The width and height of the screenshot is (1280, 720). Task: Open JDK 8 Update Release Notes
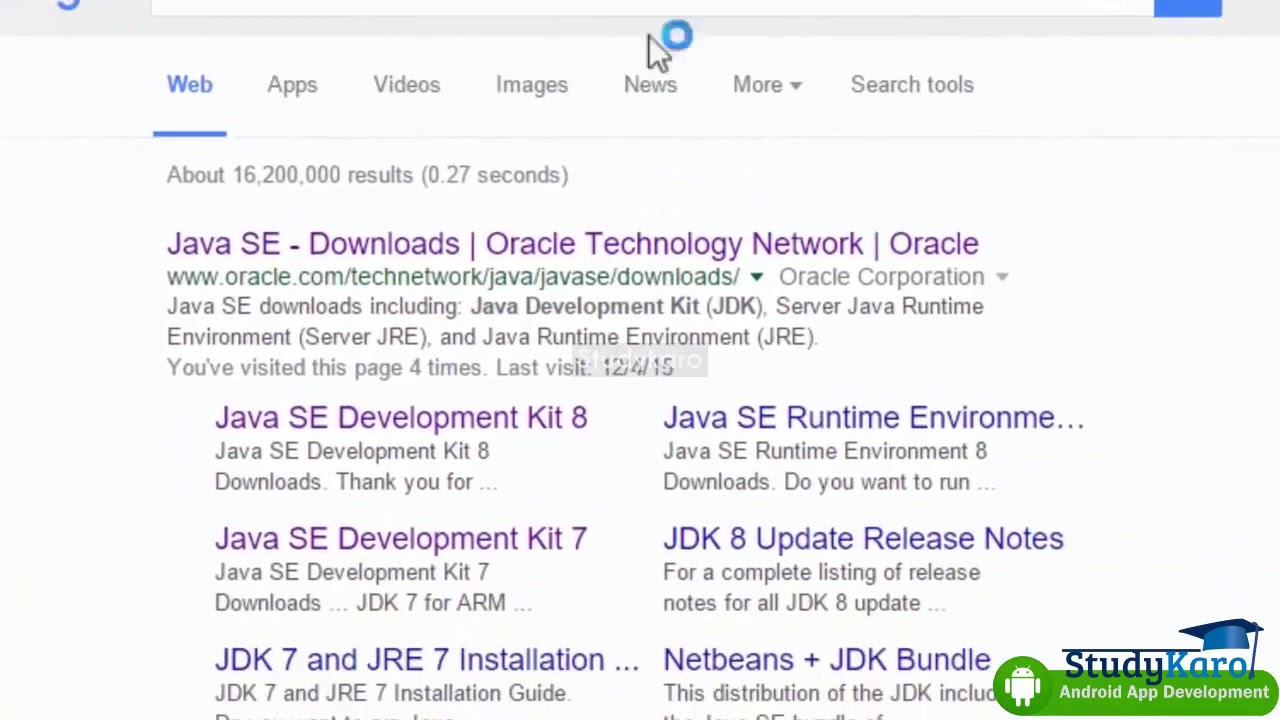click(x=863, y=539)
